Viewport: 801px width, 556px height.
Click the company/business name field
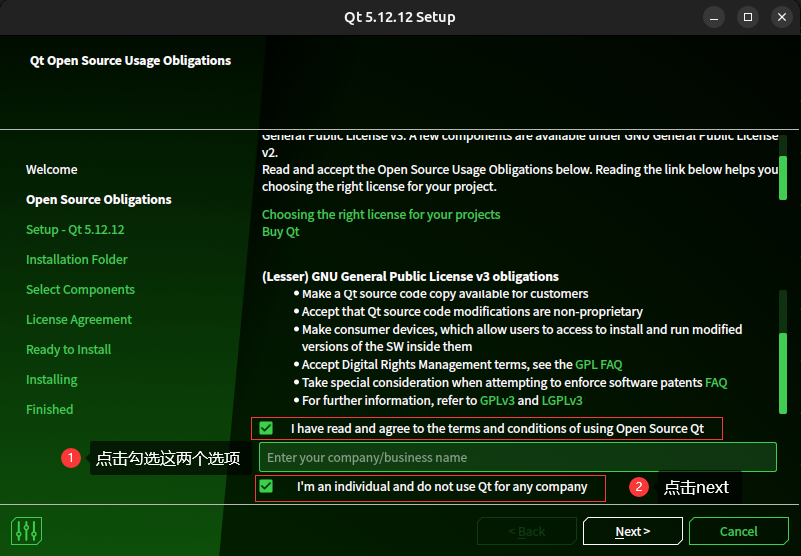518,457
